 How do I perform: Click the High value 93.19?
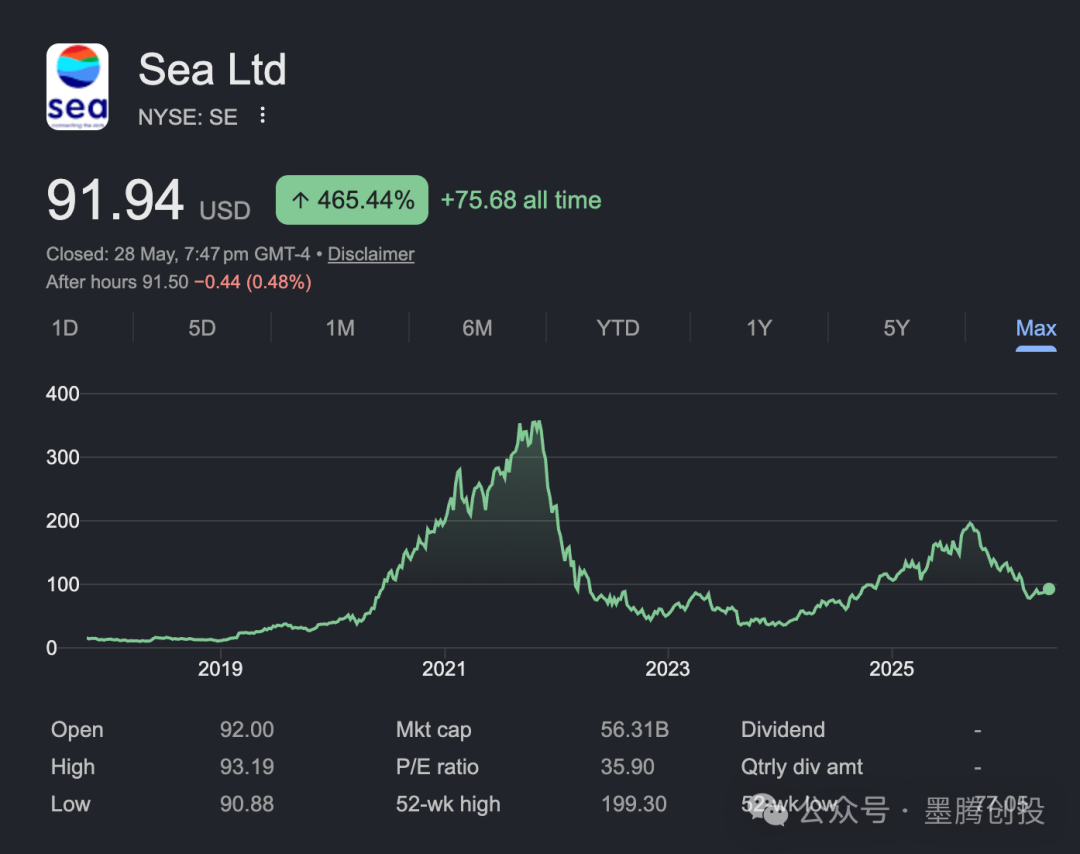pos(247,767)
